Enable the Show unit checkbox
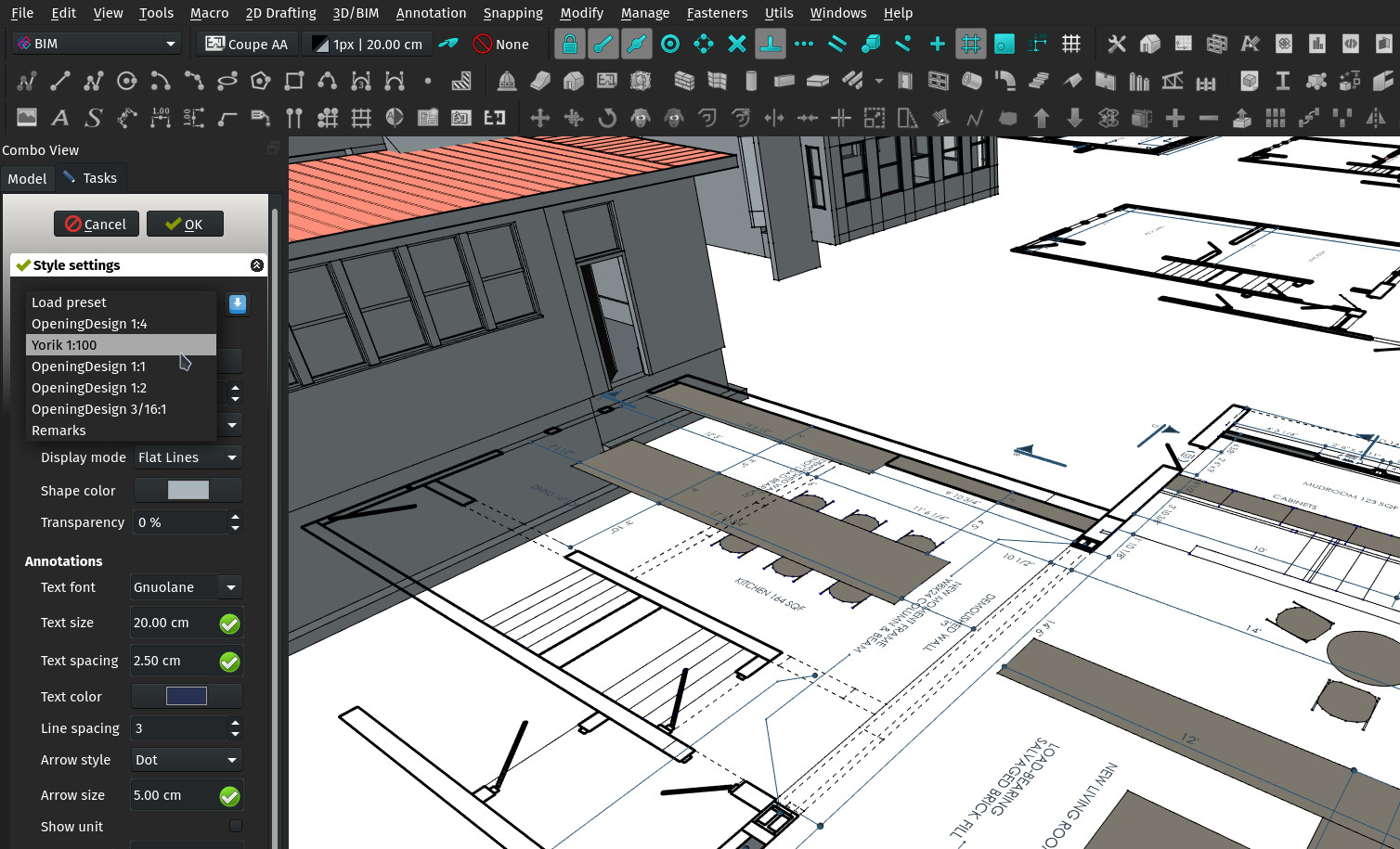This screenshot has height=849, width=1400. coord(235,826)
